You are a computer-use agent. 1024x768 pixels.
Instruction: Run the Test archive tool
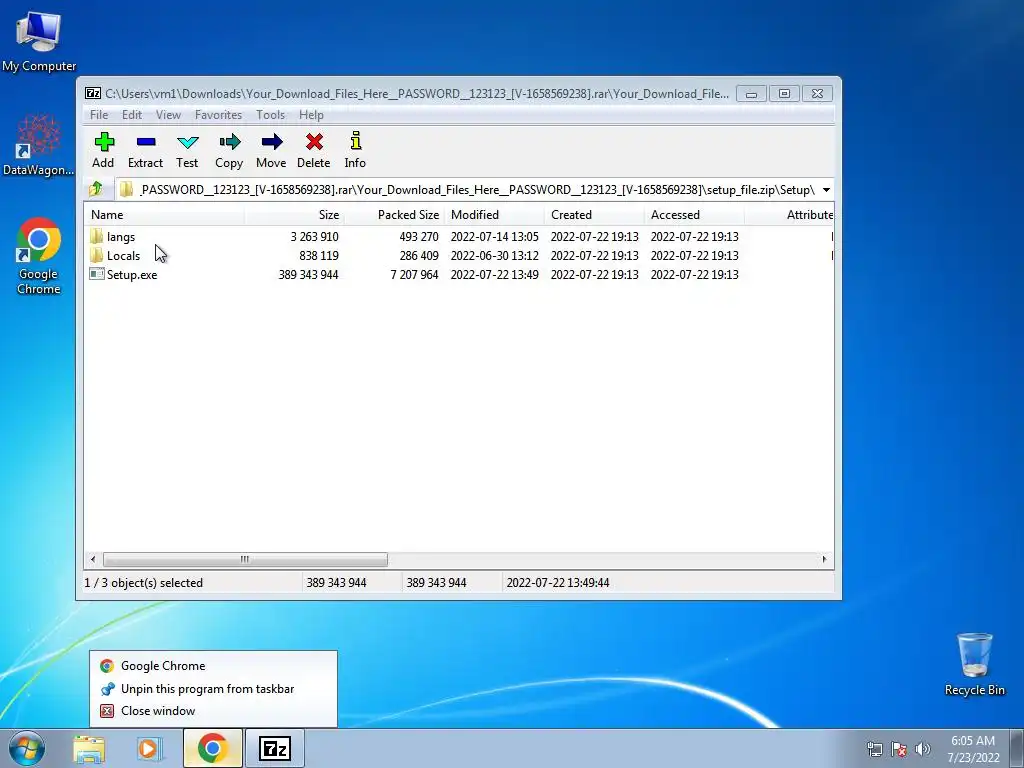click(x=187, y=151)
